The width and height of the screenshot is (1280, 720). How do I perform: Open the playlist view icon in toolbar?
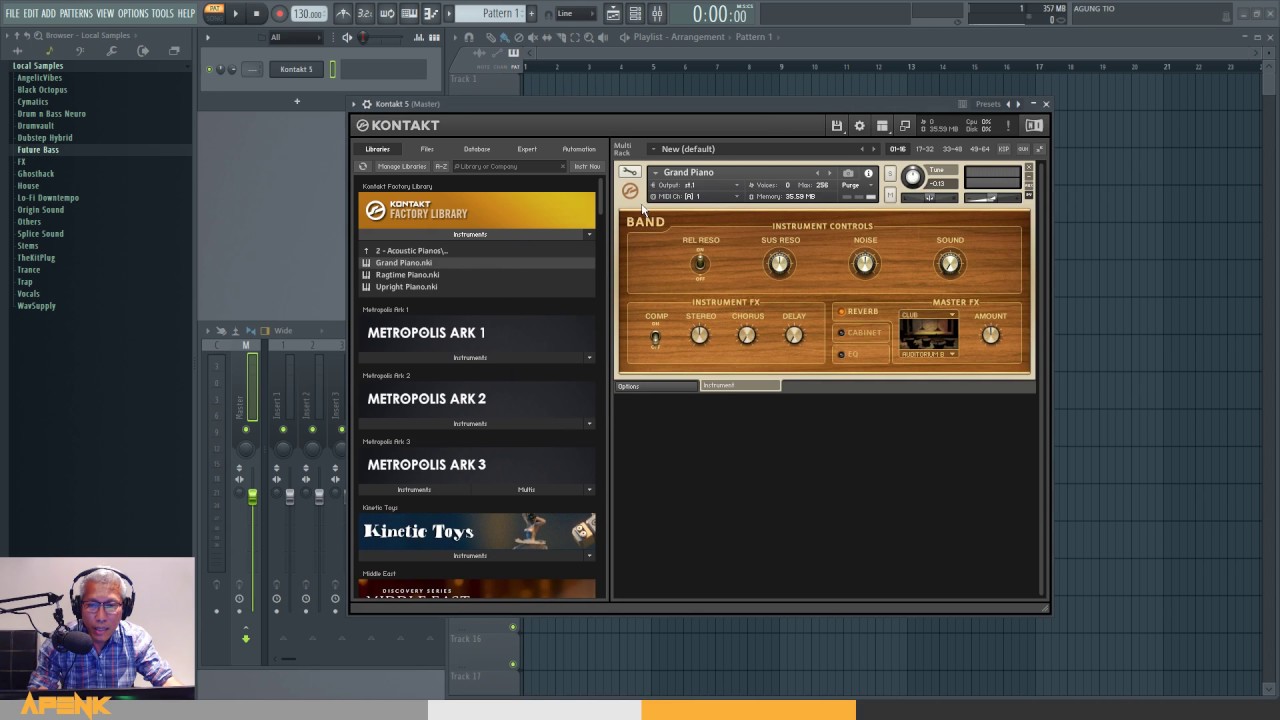(613, 13)
